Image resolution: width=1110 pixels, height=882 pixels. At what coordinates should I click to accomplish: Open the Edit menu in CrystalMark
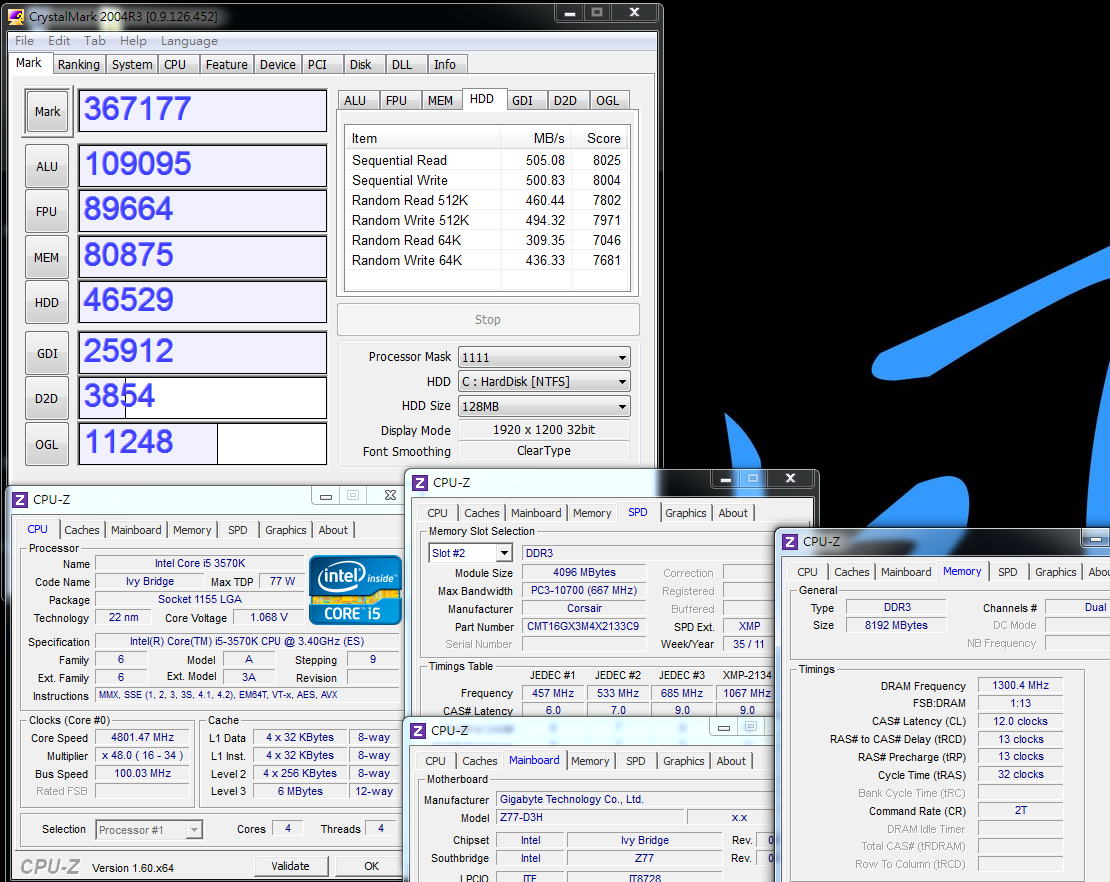click(x=59, y=40)
